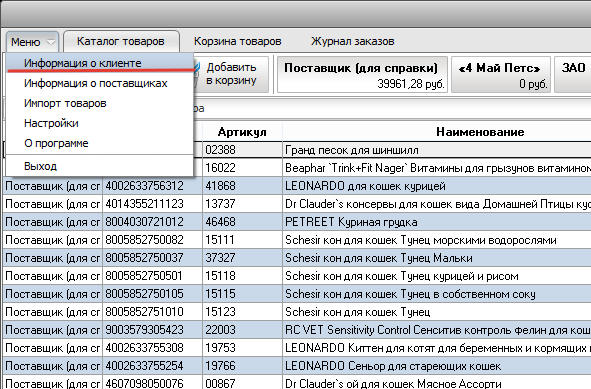Click barcode cell 4002633755308
This screenshot has height=389, width=591.
click(152, 348)
